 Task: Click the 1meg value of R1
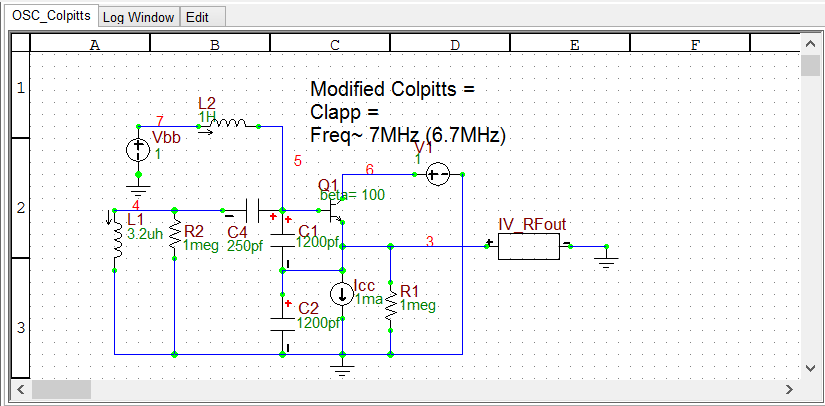[x=418, y=306]
